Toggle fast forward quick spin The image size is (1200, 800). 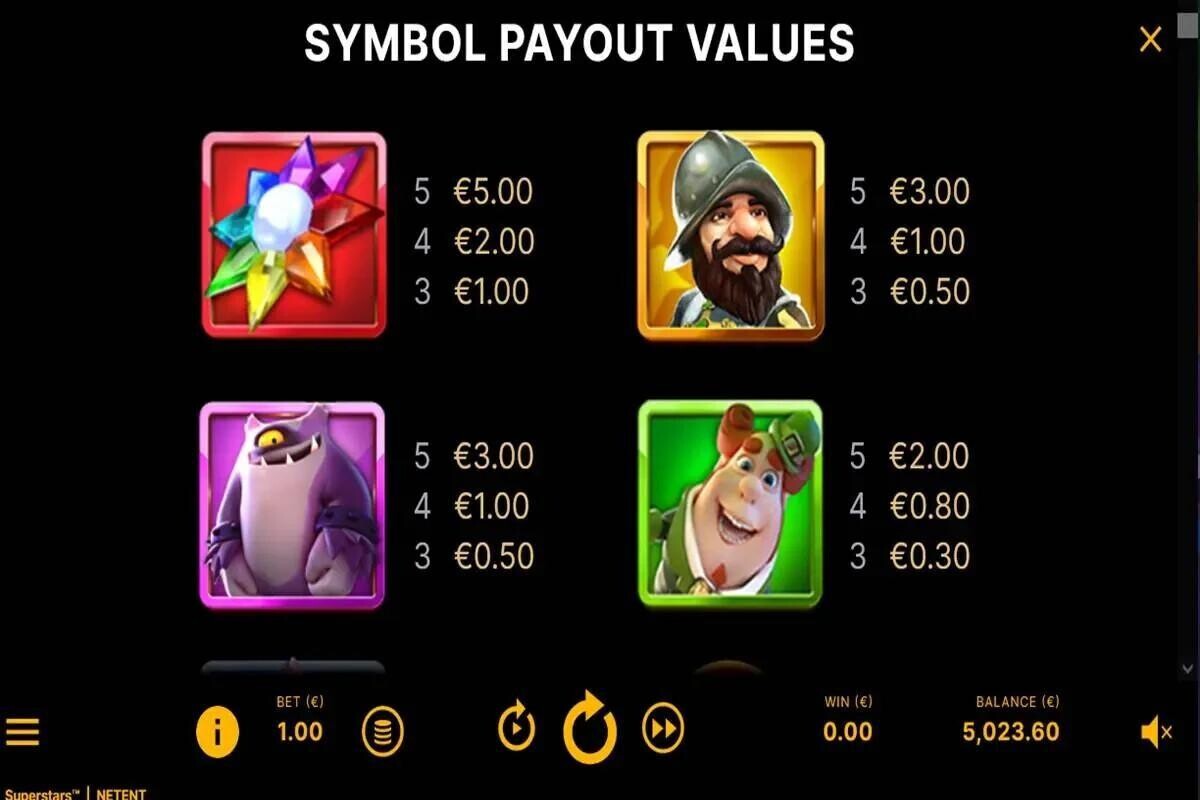coord(662,729)
